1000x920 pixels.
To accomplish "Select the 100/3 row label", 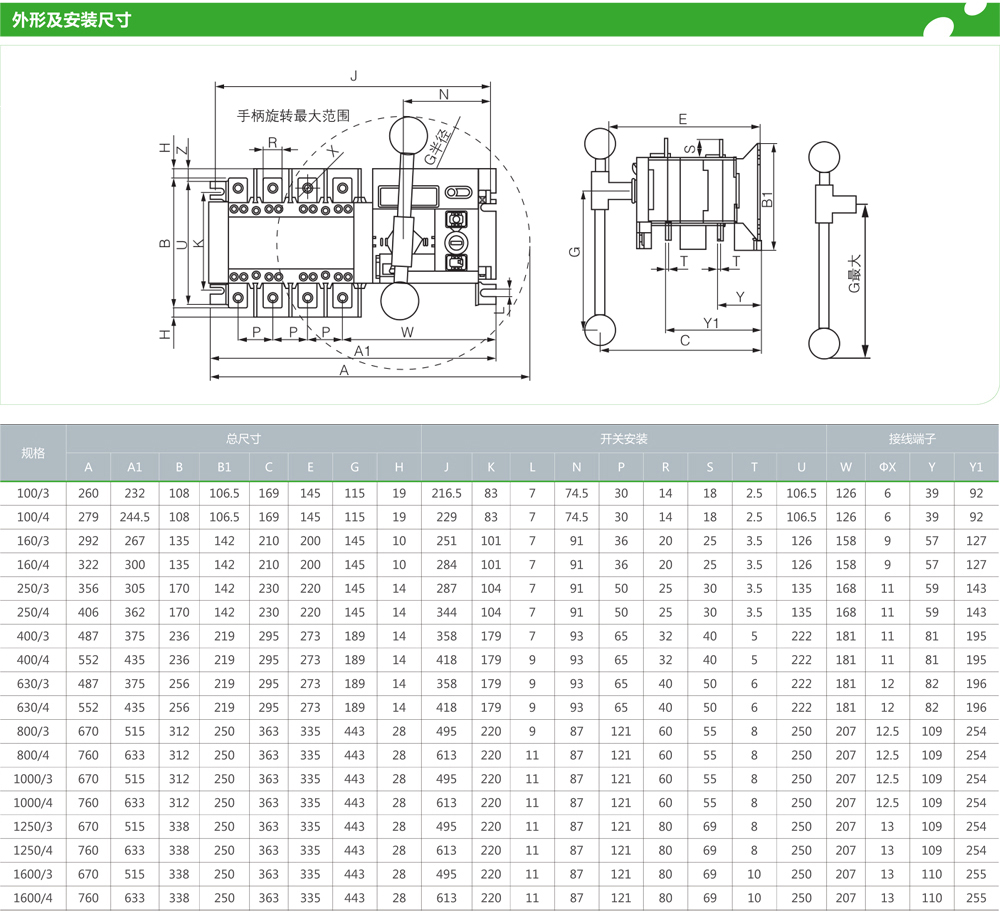I will (x=34, y=493).
